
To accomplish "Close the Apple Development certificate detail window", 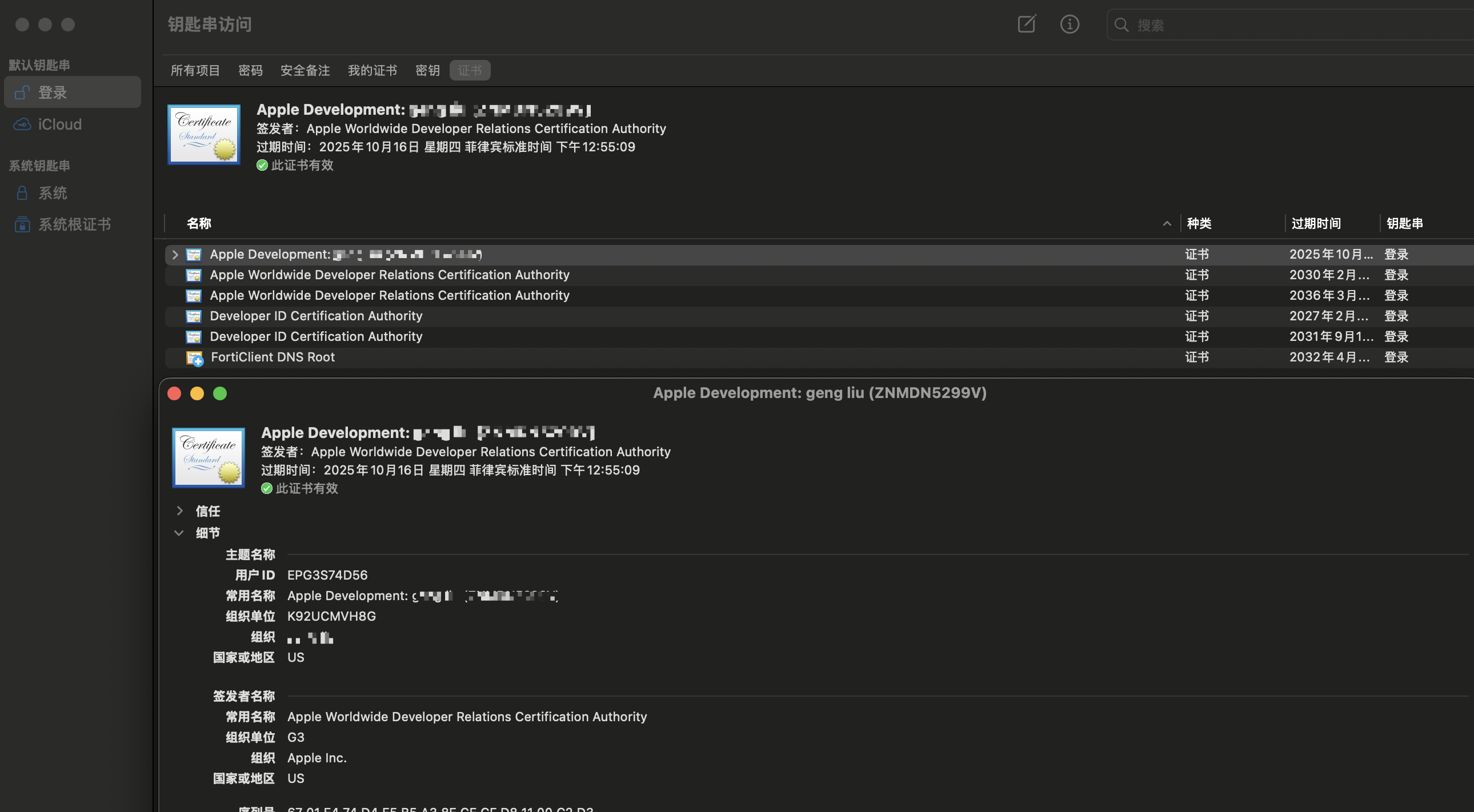I will (174, 393).
